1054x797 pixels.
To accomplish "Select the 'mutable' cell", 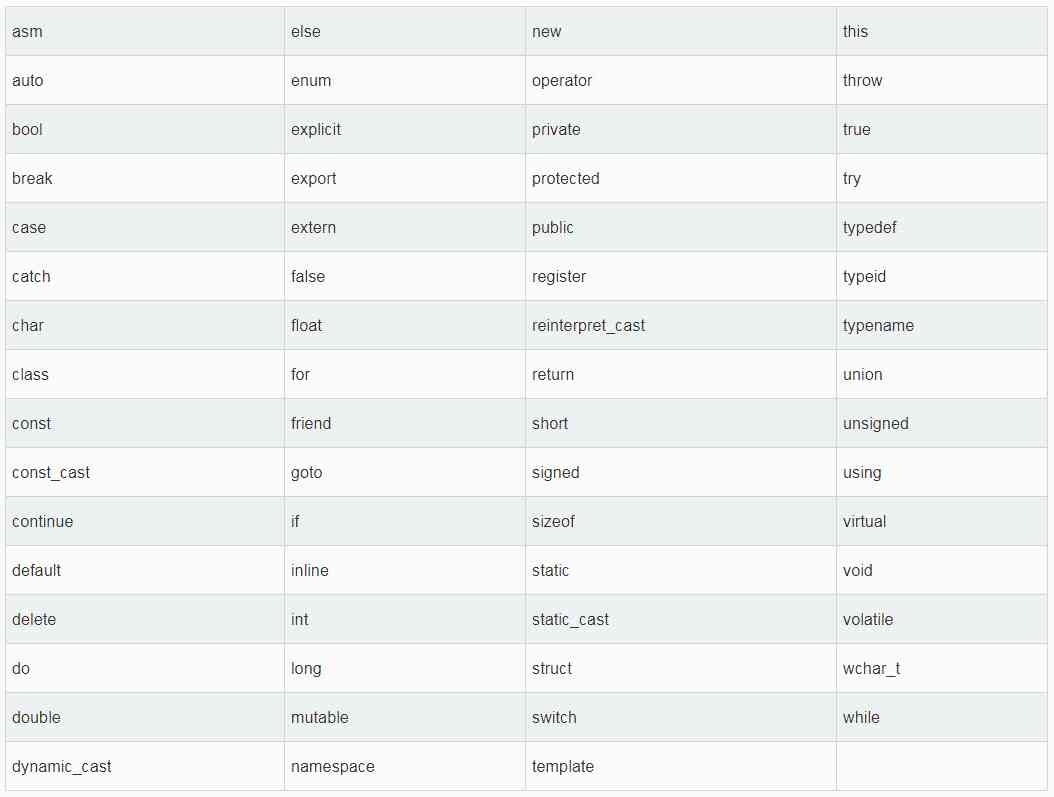I will (x=405, y=718).
